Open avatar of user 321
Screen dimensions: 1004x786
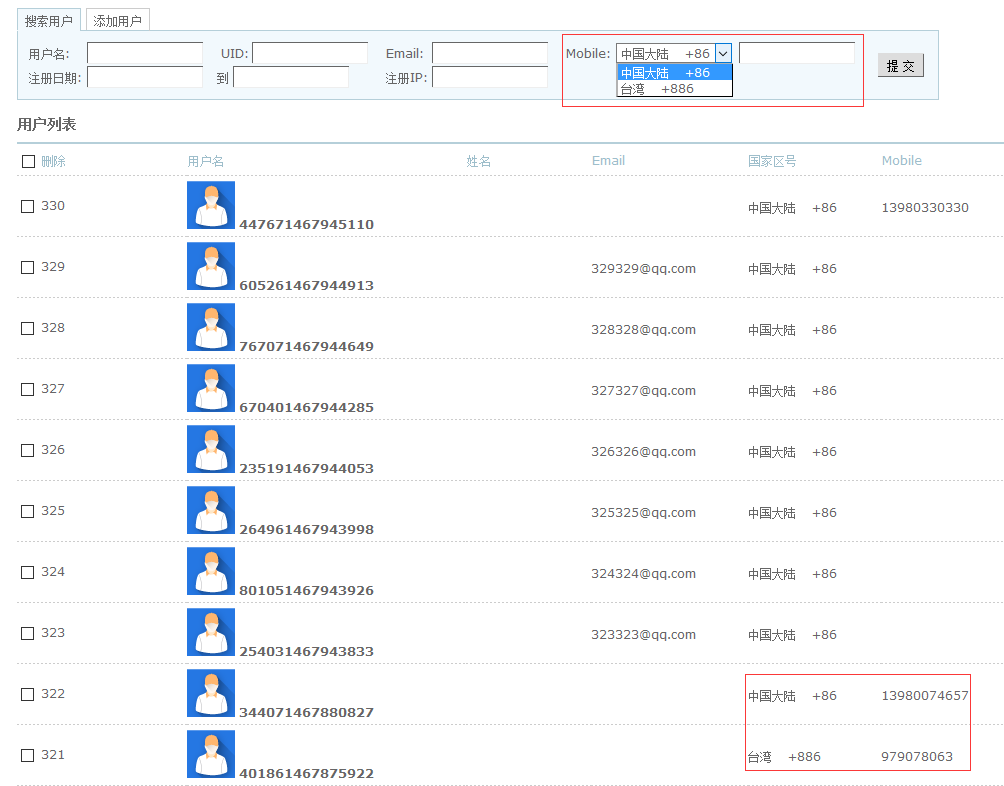point(210,754)
